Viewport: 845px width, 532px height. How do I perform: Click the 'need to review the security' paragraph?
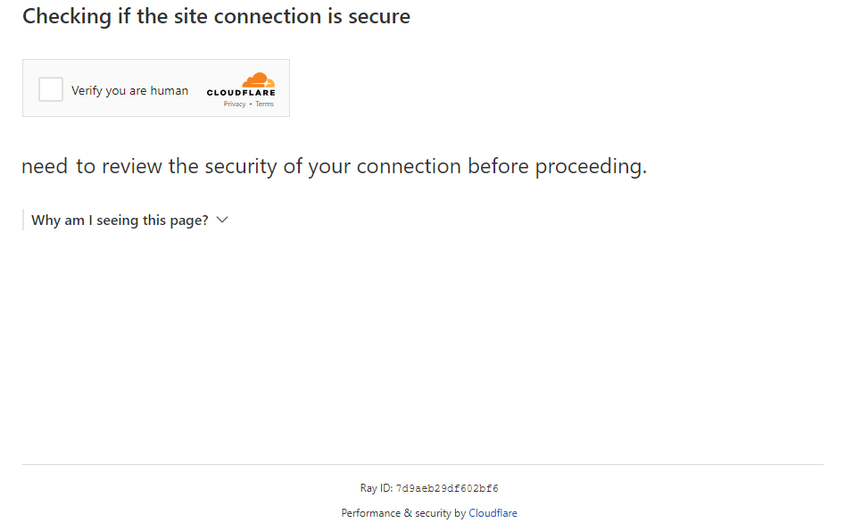(250, 166)
